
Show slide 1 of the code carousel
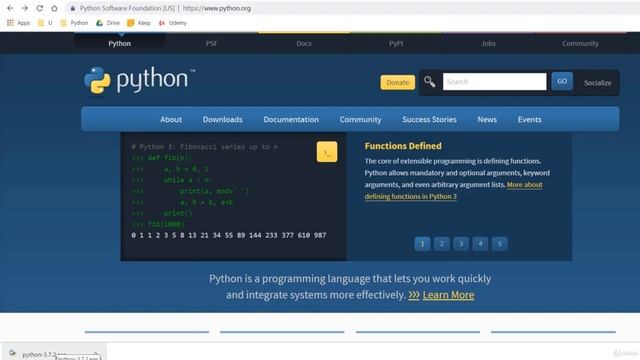point(422,244)
